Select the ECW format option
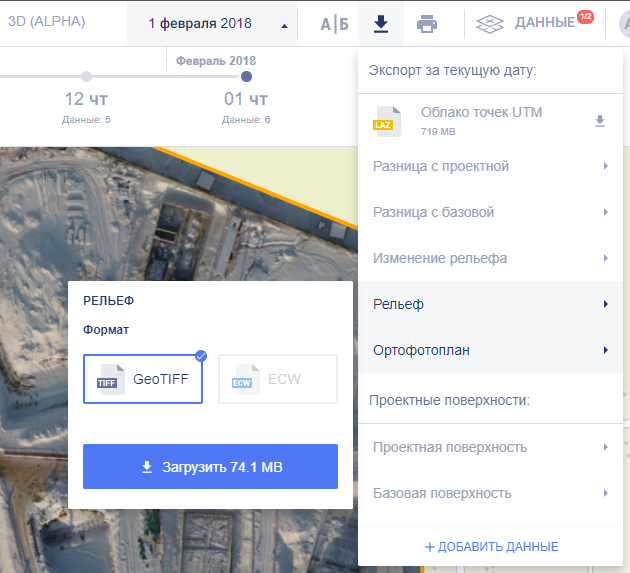630x573 pixels. [278, 379]
